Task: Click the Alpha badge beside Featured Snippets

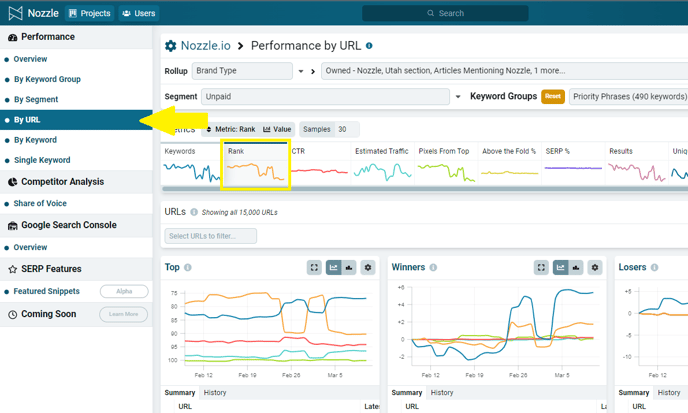Action: click(x=124, y=291)
